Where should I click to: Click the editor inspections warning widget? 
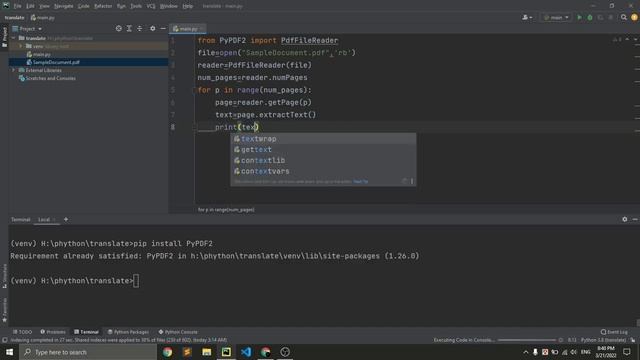click(x=617, y=40)
